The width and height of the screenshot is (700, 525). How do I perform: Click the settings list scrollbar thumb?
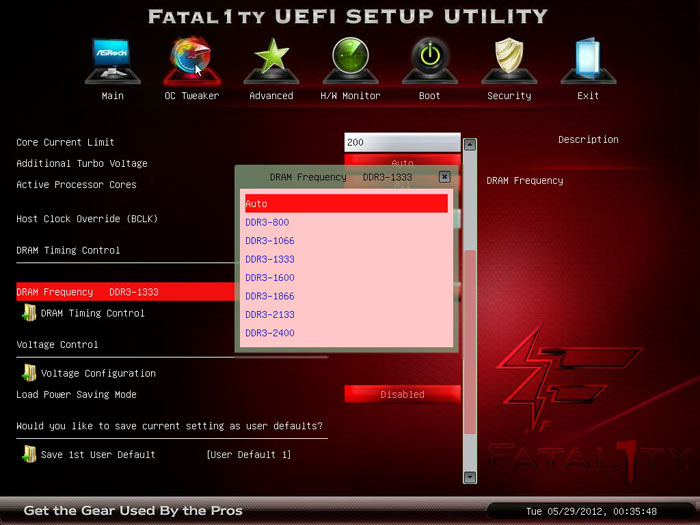click(470, 342)
